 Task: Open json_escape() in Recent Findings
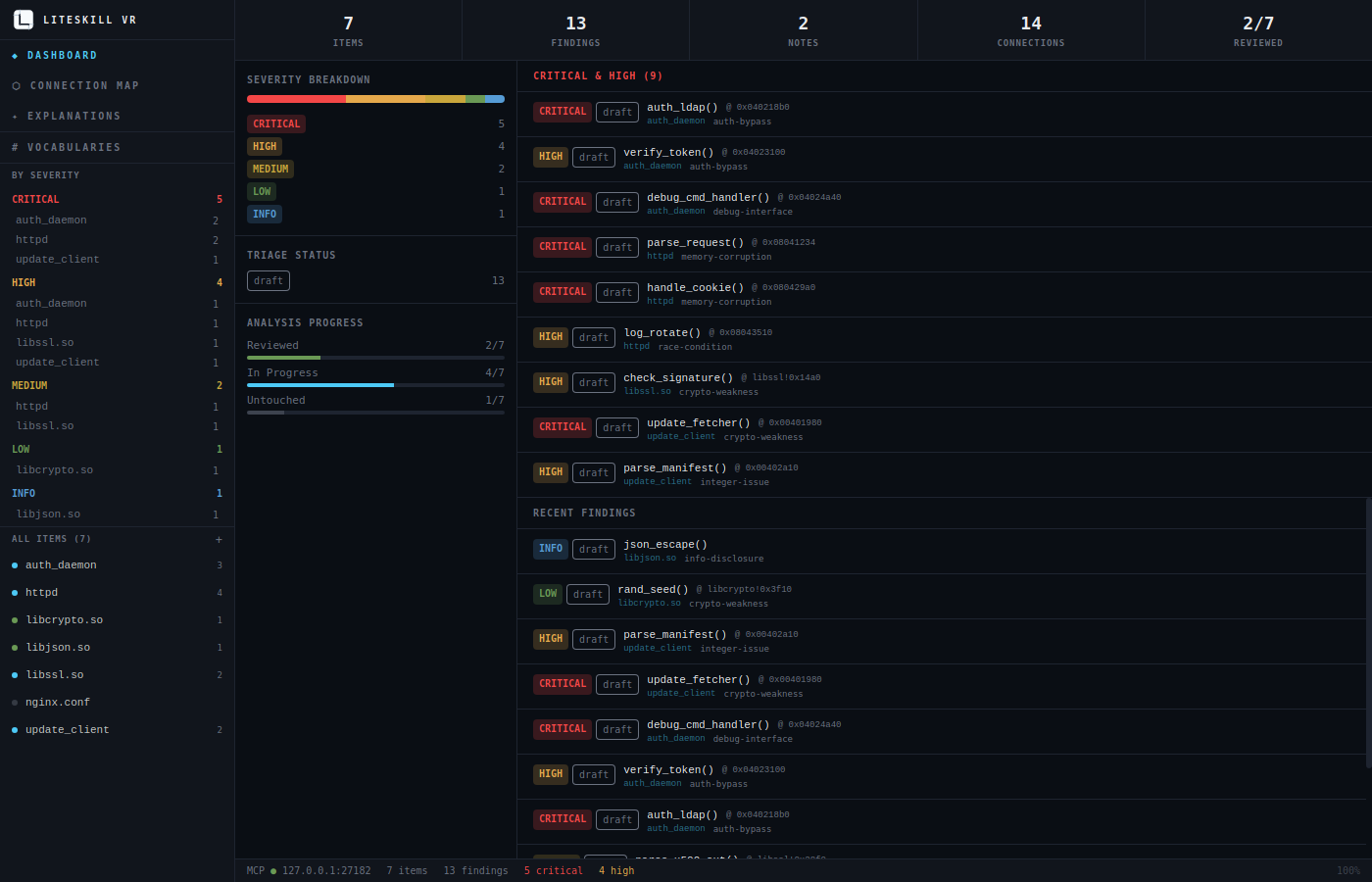[x=942, y=552]
